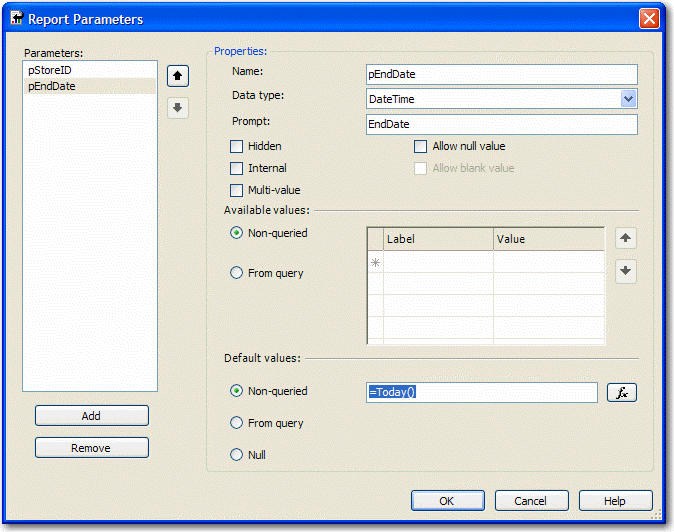Select pEndDate parameter in list
This screenshot has width=674, height=532.
click(x=52, y=86)
